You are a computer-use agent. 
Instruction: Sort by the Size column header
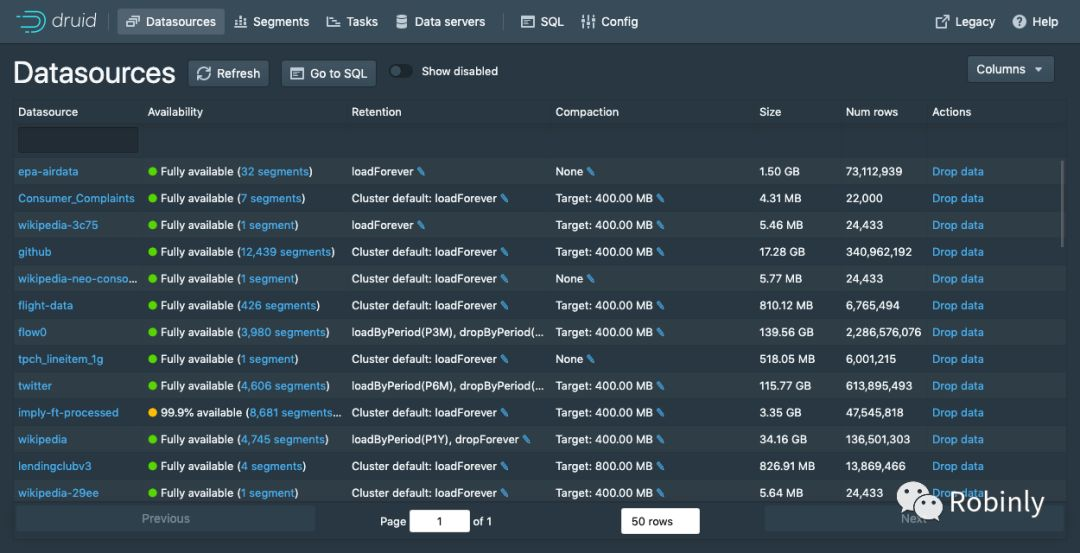point(770,112)
